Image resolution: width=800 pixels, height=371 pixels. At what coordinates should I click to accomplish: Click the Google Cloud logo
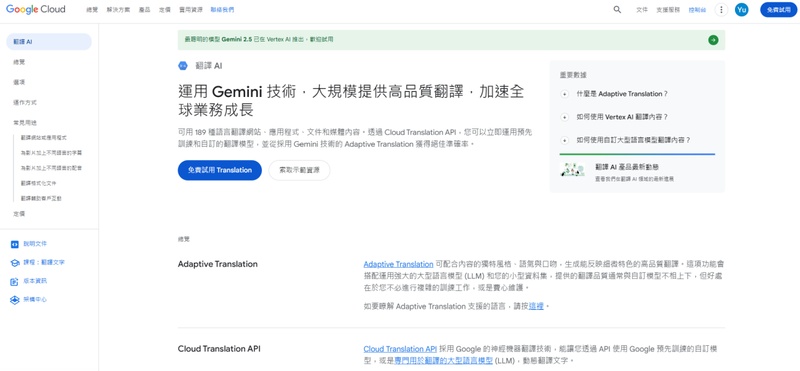click(36, 9)
